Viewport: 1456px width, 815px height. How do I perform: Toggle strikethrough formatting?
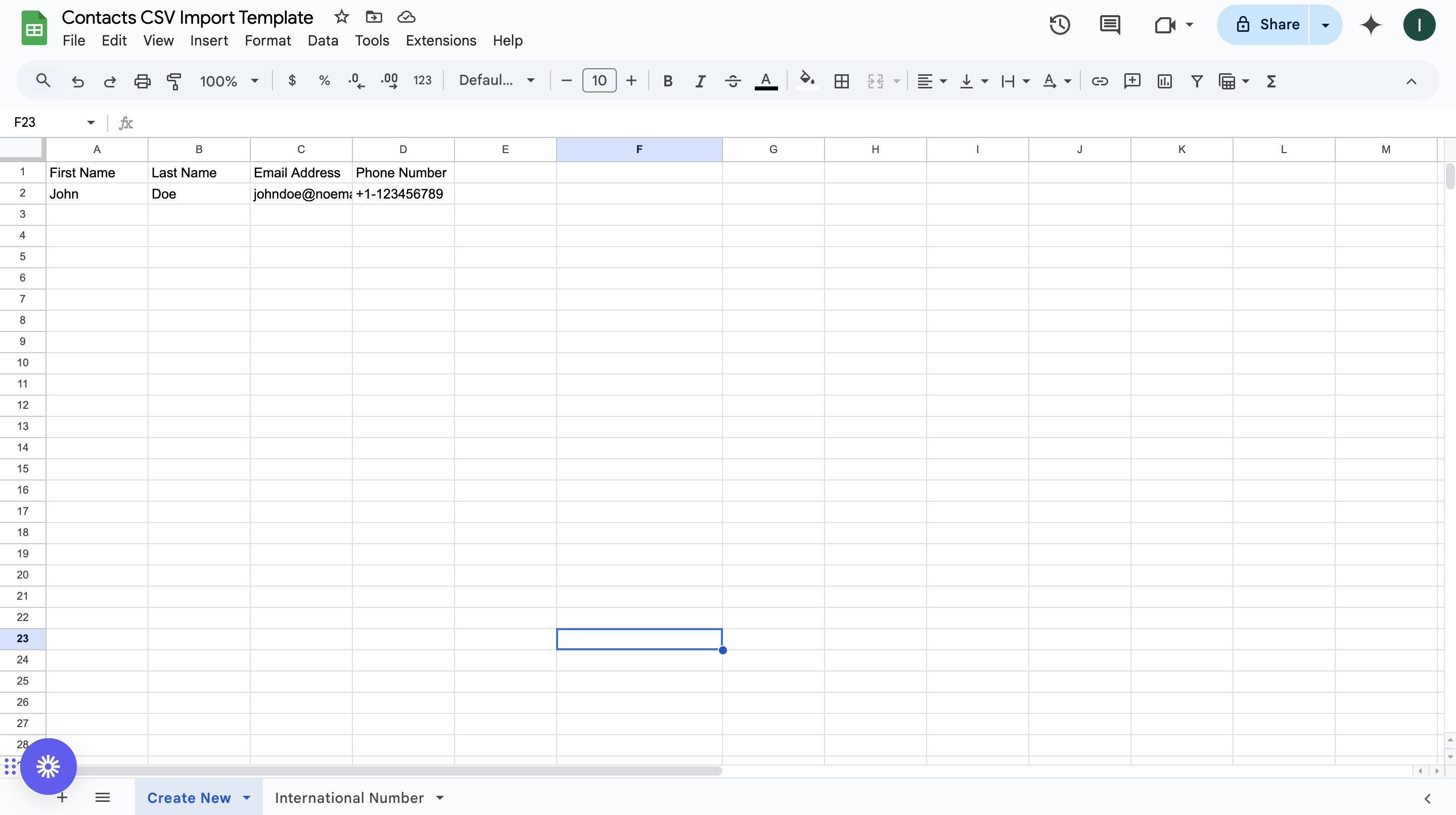point(733,81)
